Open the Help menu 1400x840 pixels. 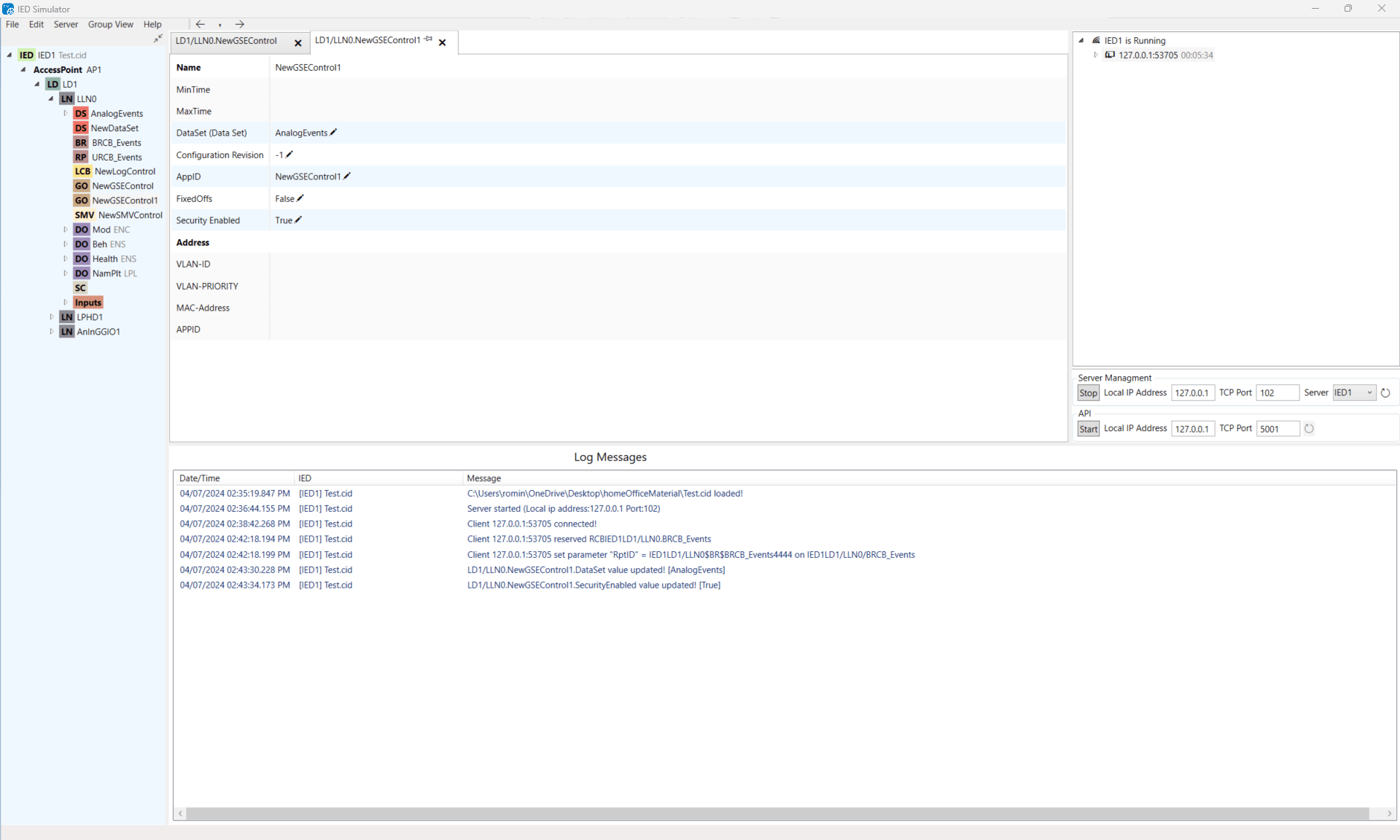coord(152,25)
